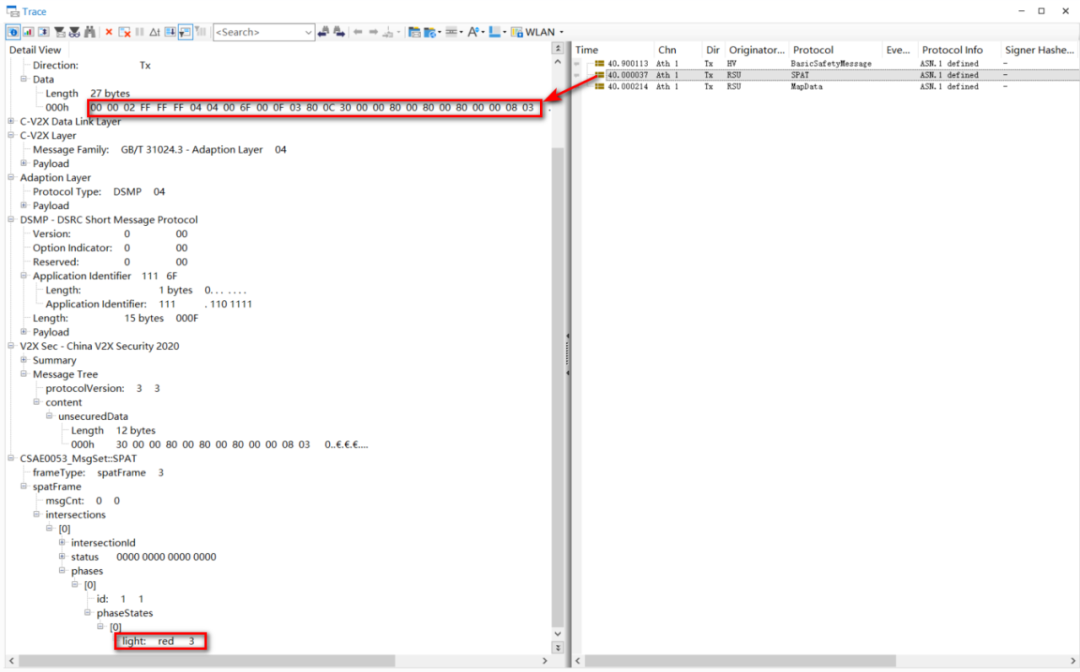Click the trace list horizontal scrollbar
This screenshot has height=672, width=1080.
coord(825,660)
